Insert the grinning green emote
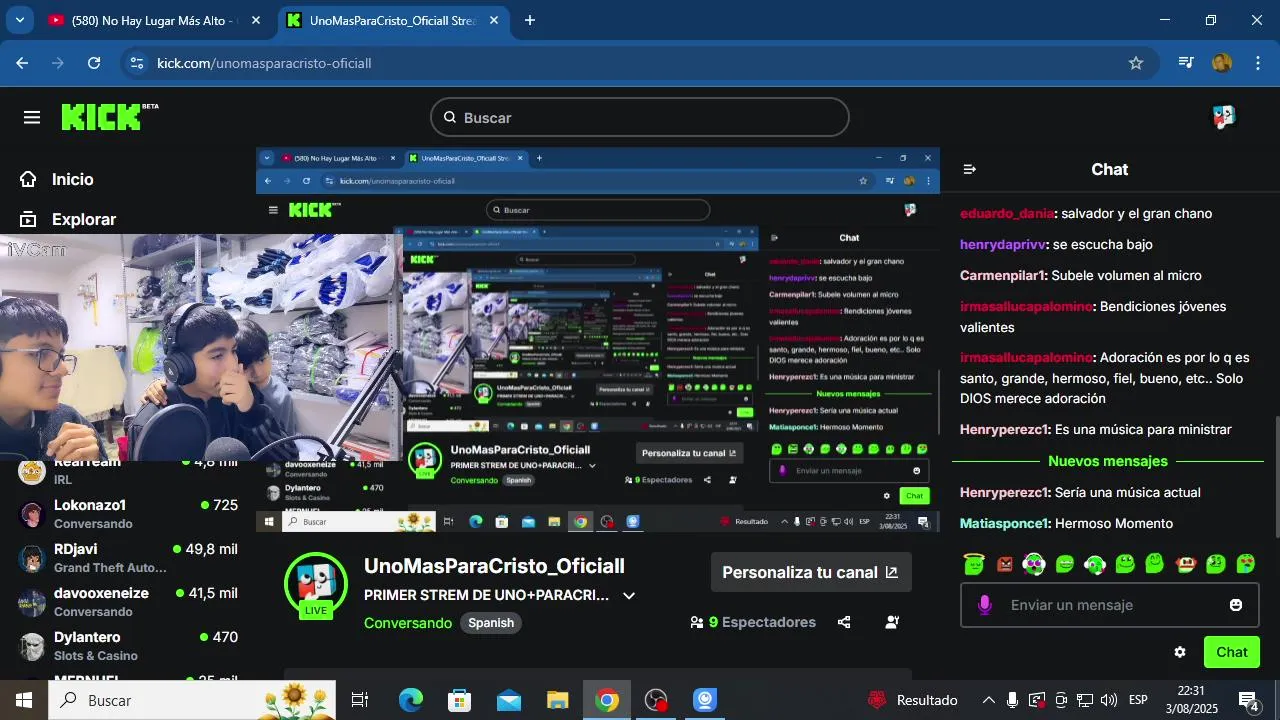This screenshot has width=1280, height=720. point(1065,564)
